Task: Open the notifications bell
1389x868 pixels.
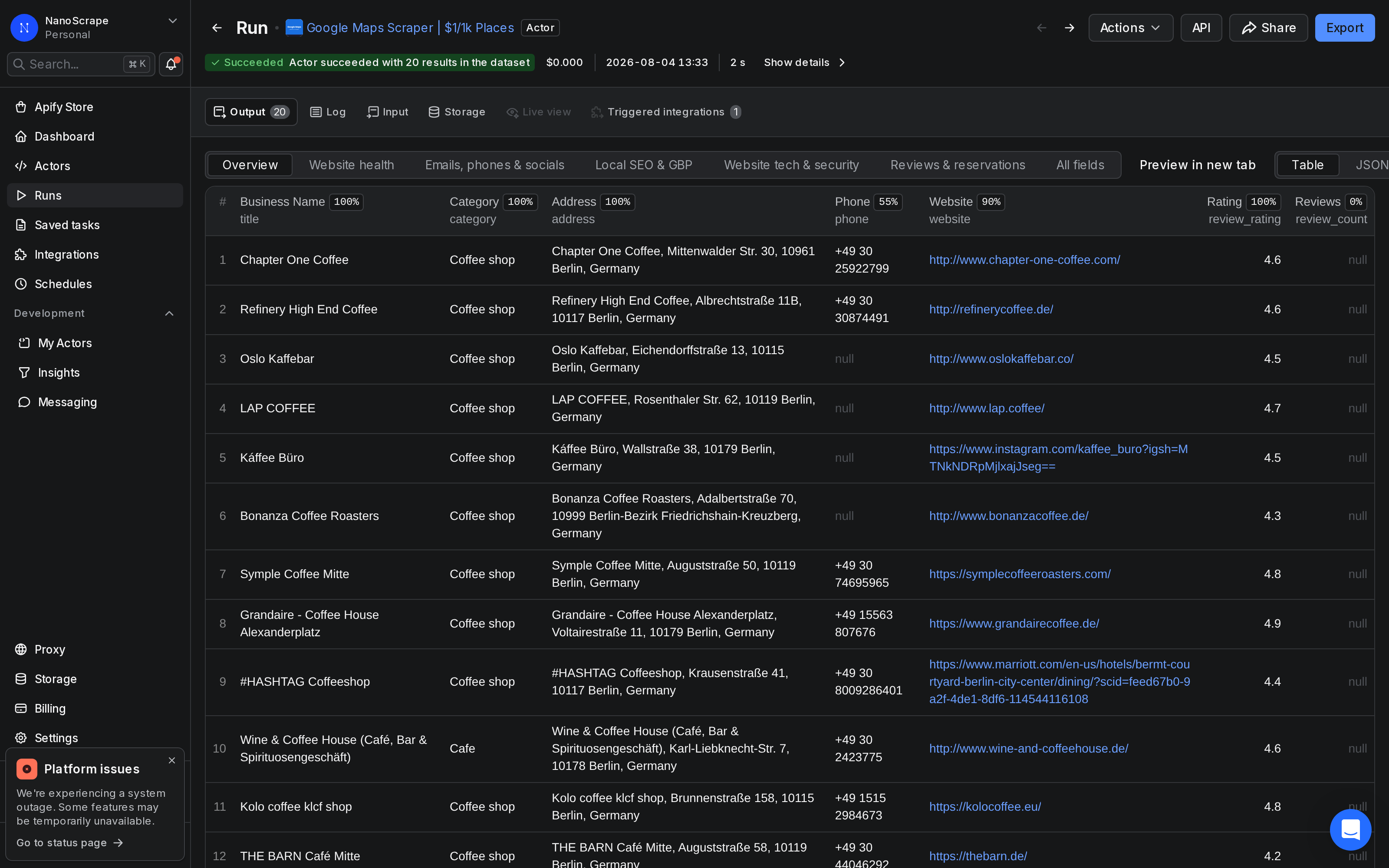Action: click(x=171, y=64)
